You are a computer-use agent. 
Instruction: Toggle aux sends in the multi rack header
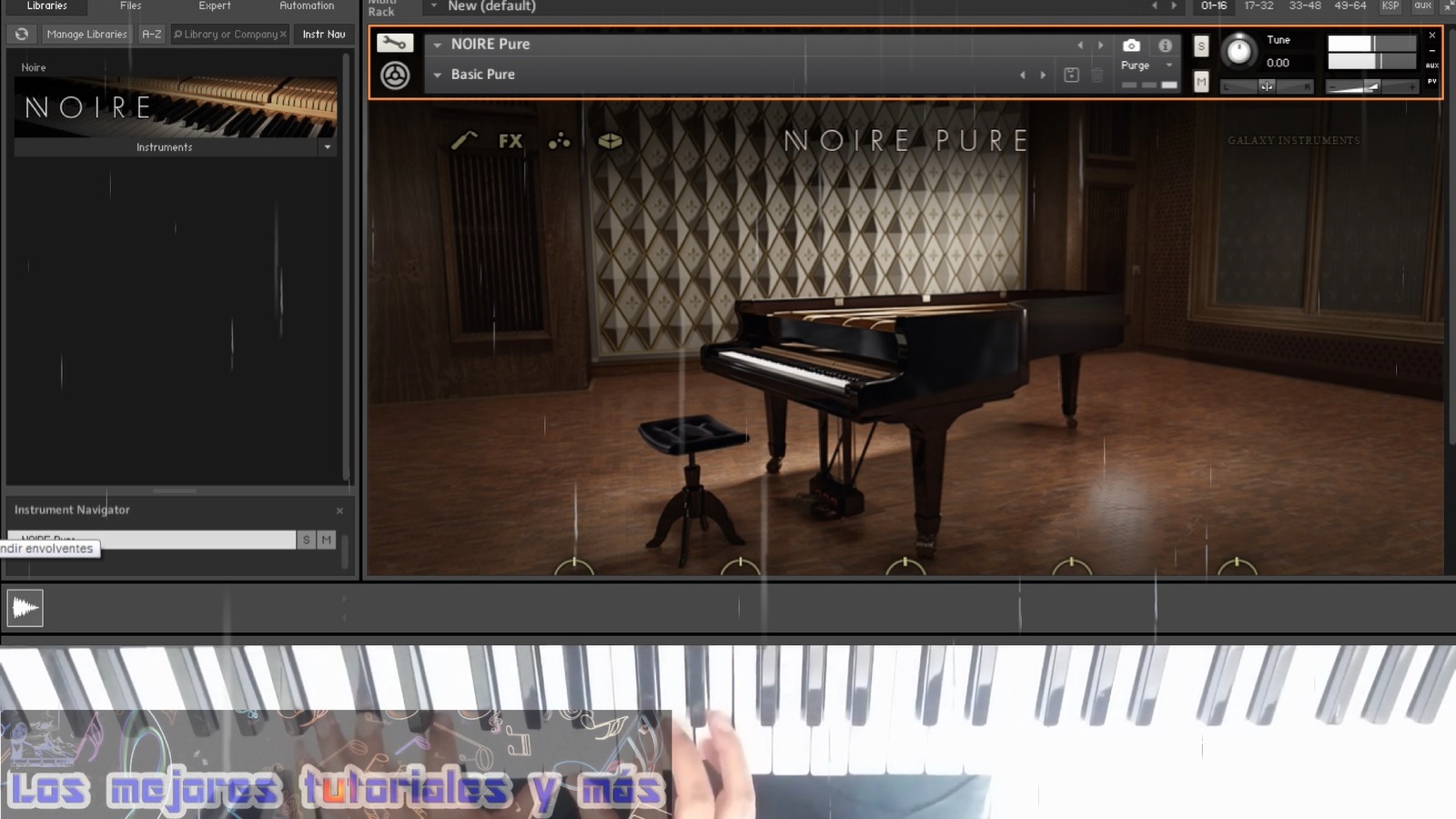coord(1422,6)
